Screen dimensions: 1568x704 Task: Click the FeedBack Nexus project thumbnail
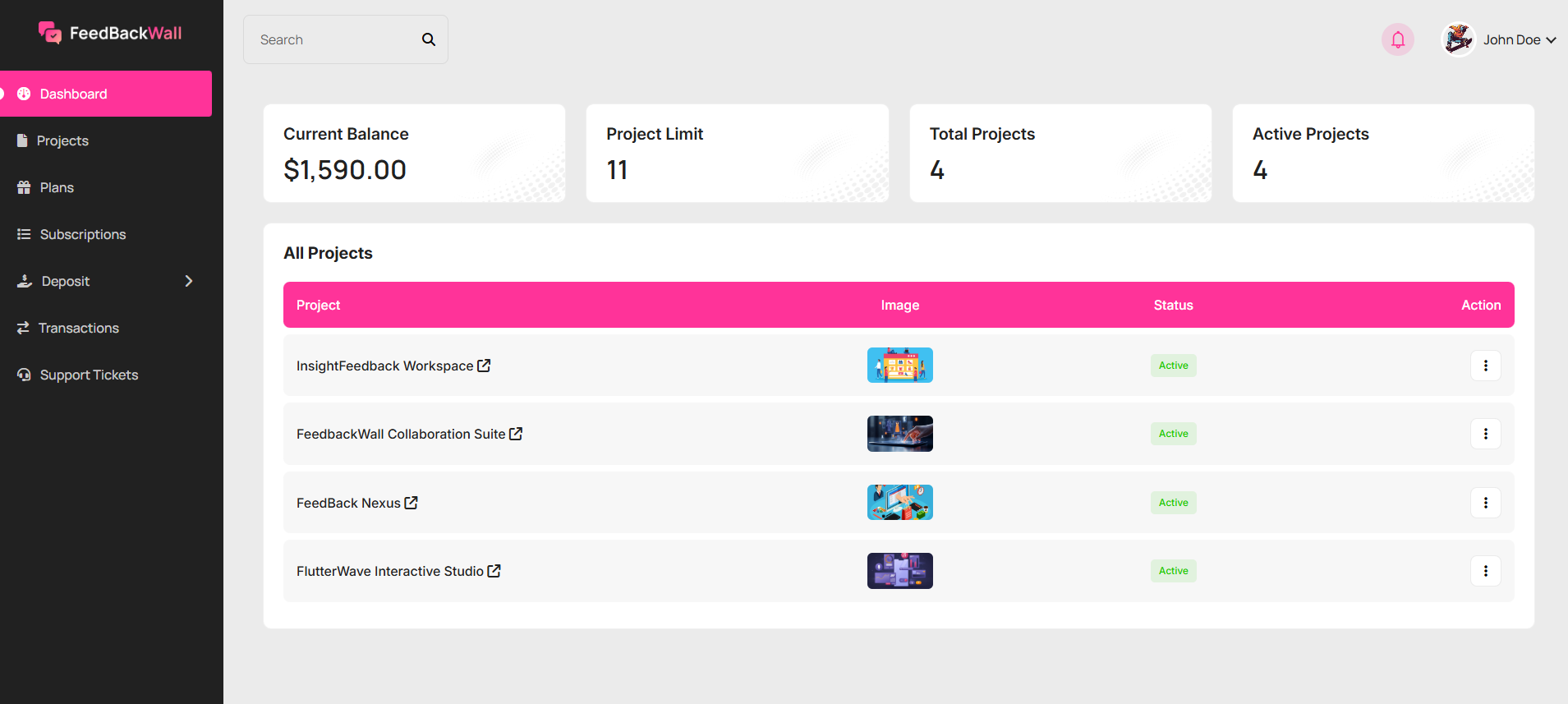tap(899, 503)
